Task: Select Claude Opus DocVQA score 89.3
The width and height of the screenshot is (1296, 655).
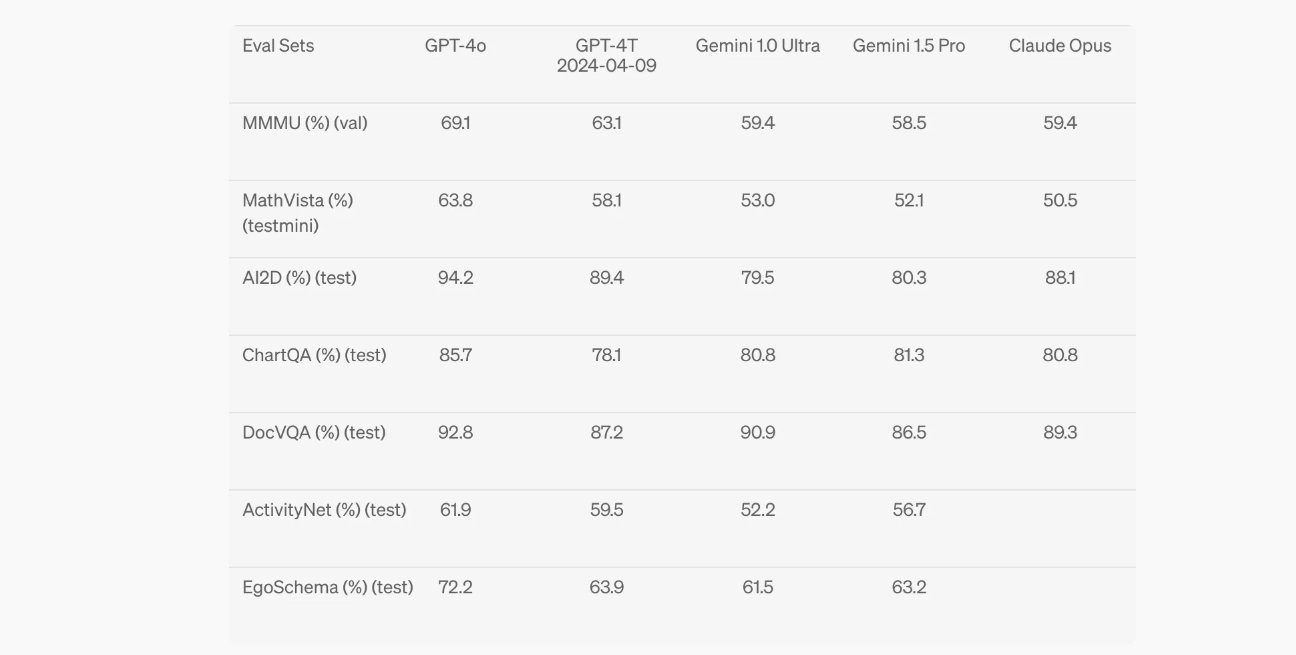Action: tap(1060, 433)
